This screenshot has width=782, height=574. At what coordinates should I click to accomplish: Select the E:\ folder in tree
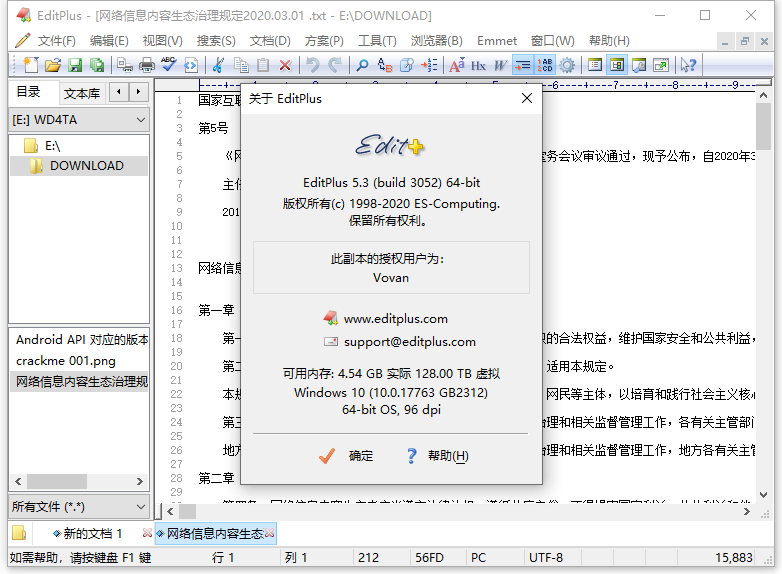tap(52, 146)
